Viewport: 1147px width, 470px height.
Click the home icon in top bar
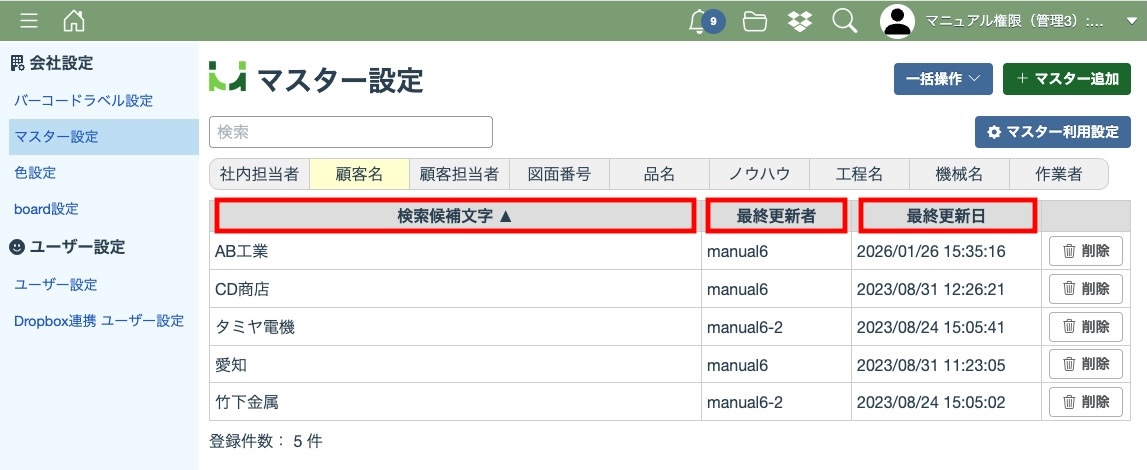74,21
